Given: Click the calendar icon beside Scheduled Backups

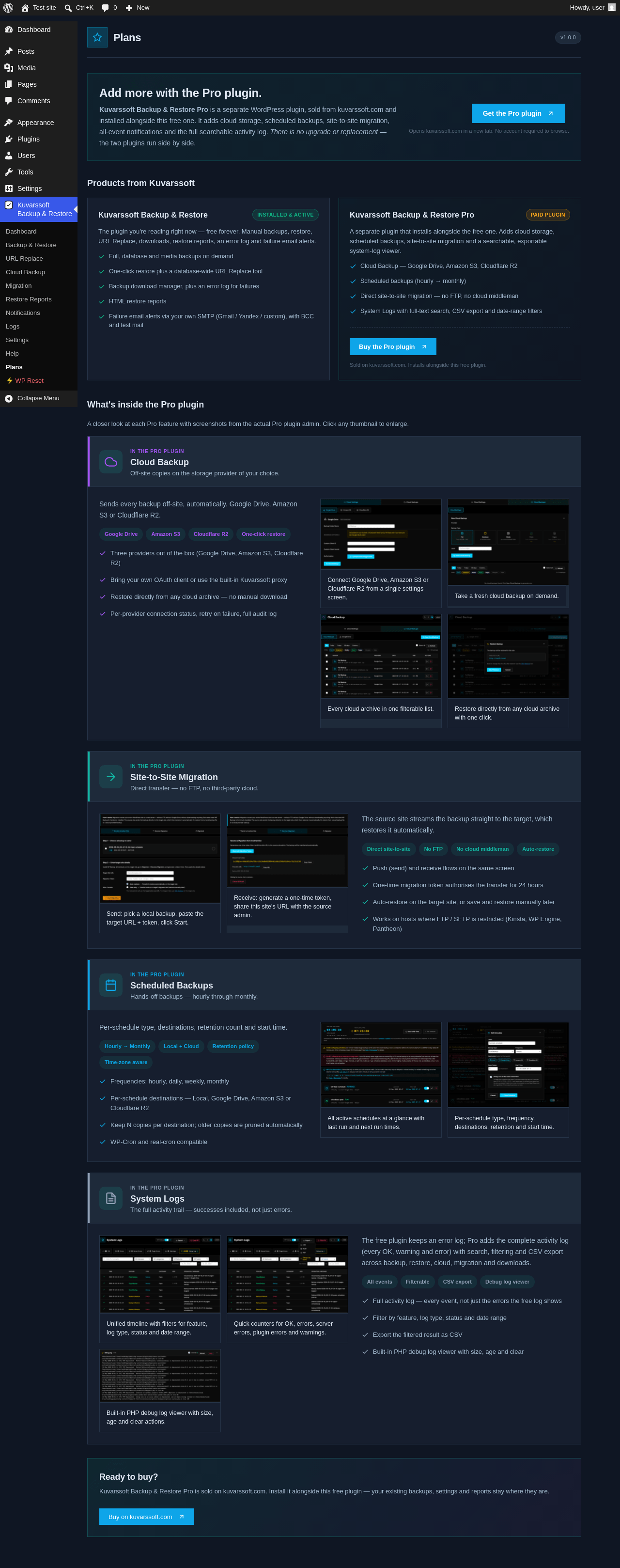Looking at the screenshot, I should pos(111,985).
